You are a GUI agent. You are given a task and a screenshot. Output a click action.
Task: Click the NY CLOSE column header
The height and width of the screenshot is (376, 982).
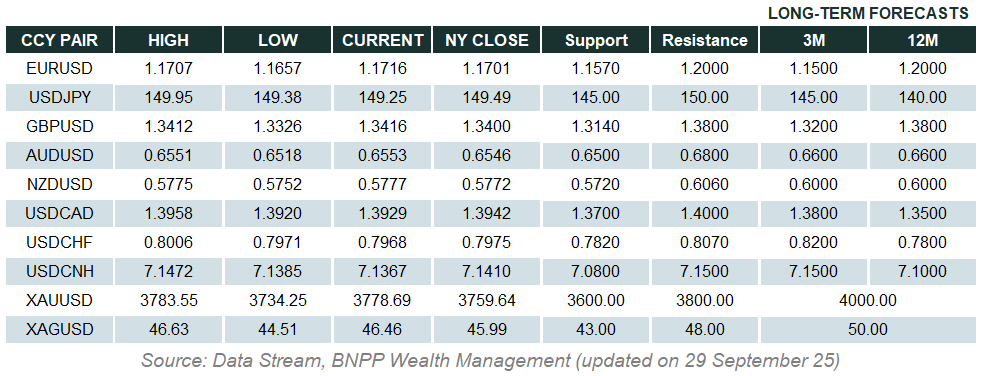point(487,40)
